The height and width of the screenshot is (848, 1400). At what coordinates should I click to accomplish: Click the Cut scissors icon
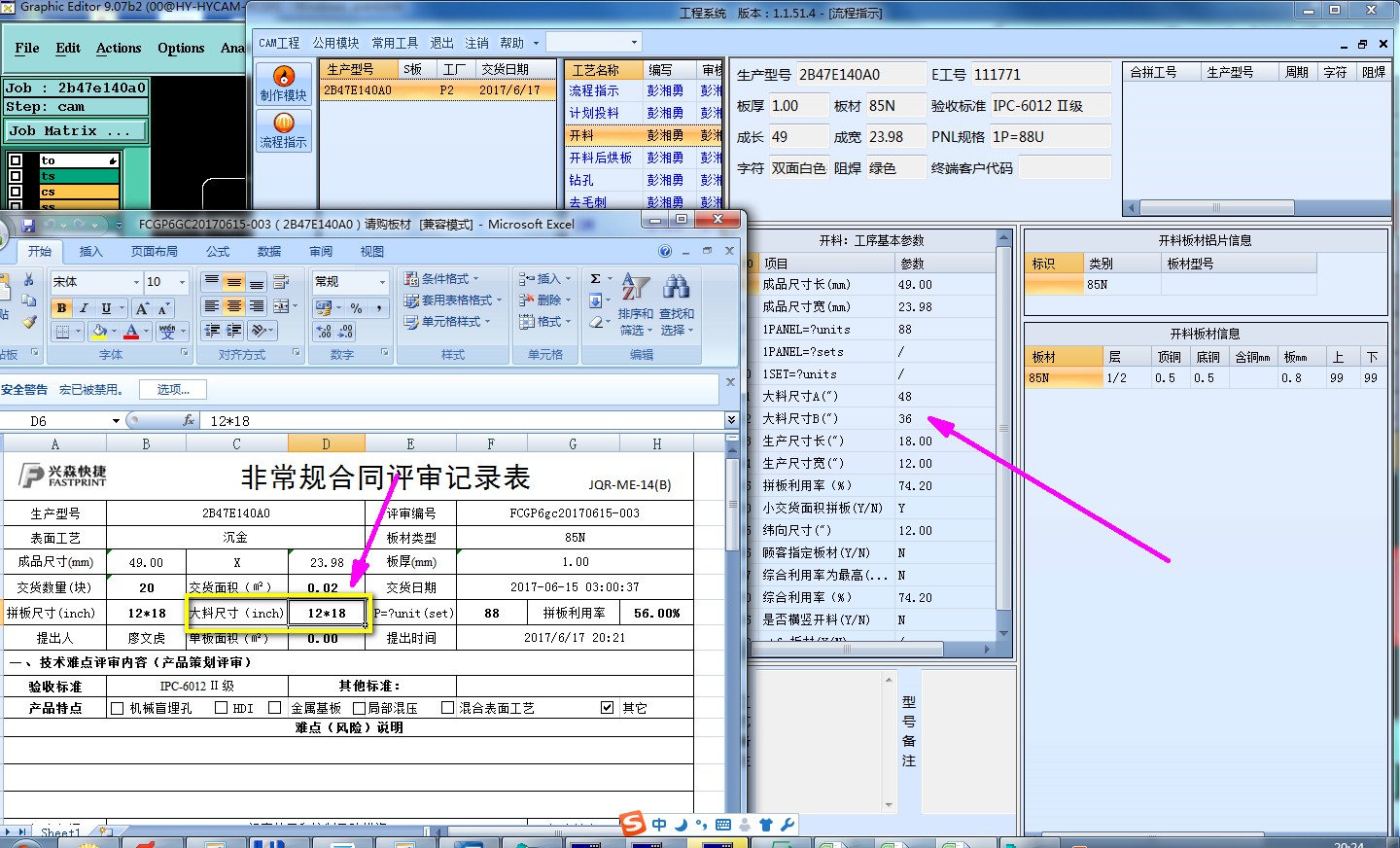29,280
